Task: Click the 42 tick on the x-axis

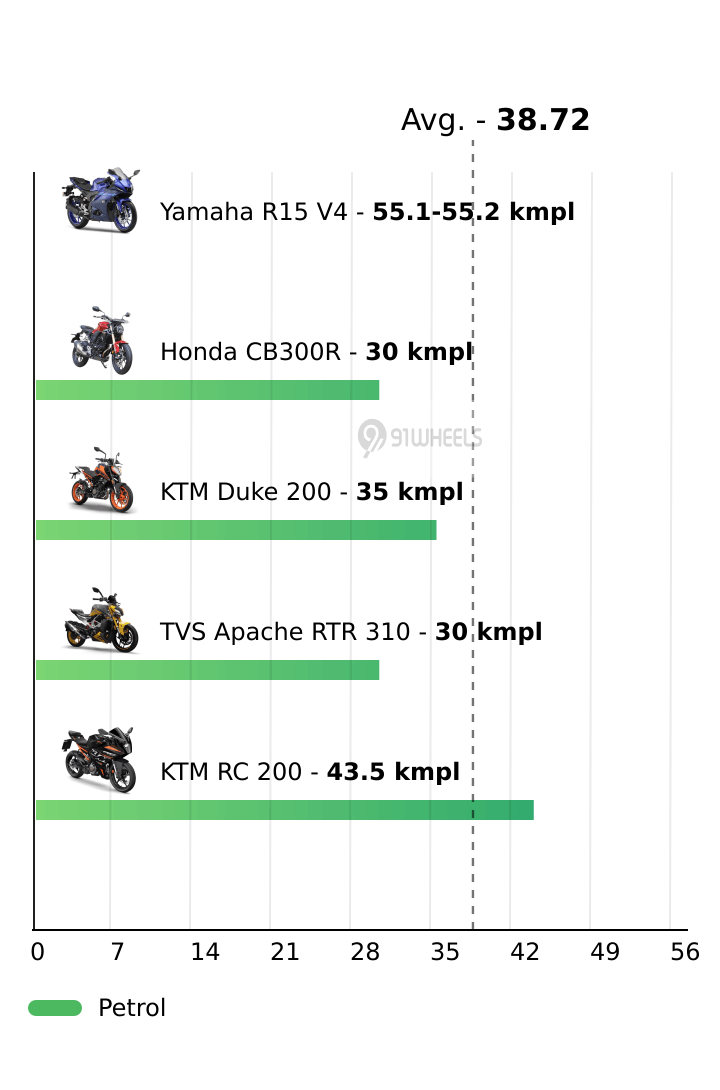Action: click(x=525, y=953)
